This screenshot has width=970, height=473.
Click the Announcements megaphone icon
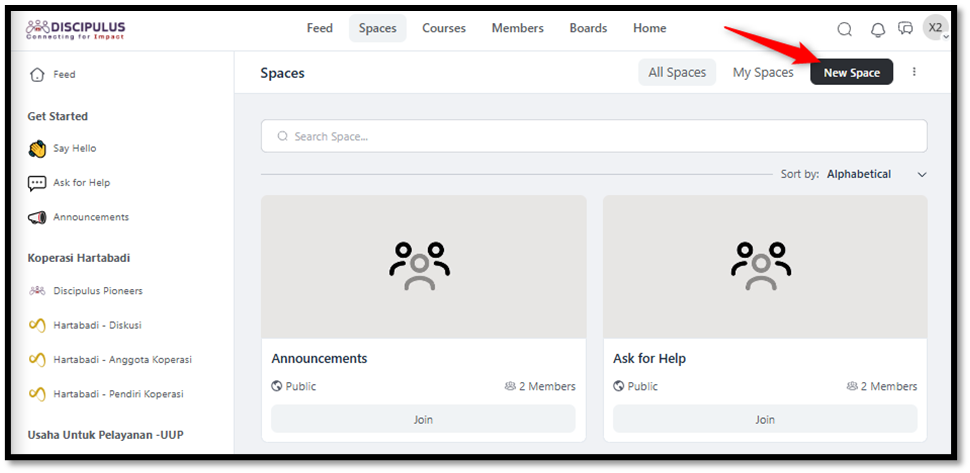coord(37,218)
